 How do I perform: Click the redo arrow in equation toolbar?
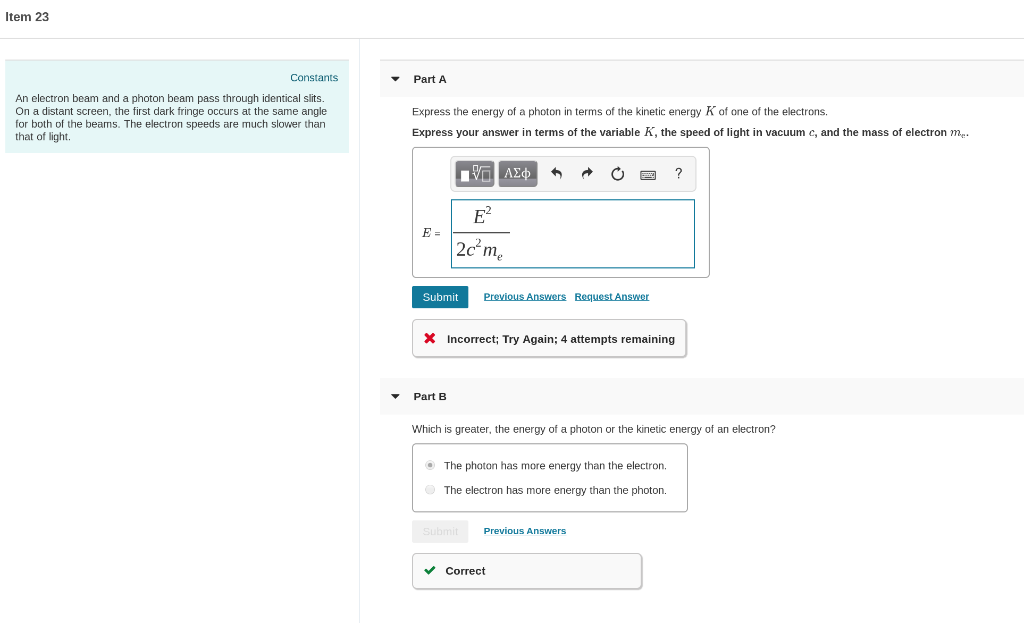[x=586, y=174]
